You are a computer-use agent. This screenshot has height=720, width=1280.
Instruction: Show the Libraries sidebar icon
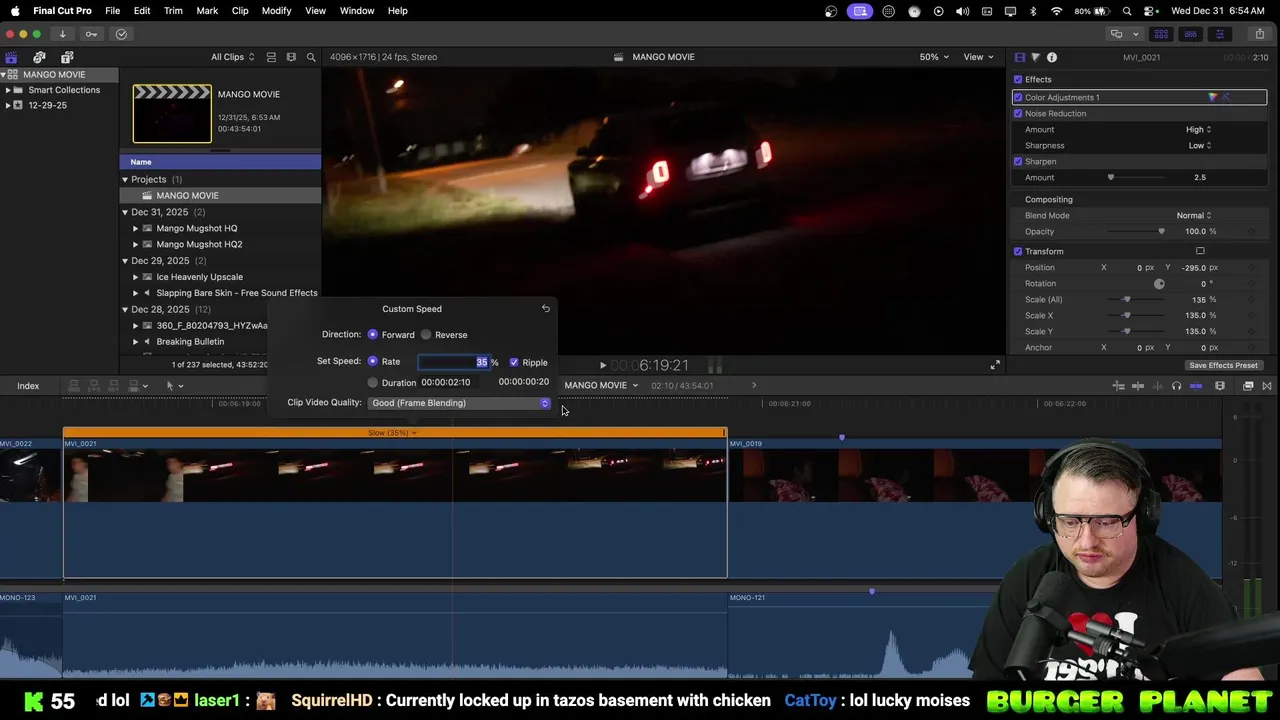11,57
